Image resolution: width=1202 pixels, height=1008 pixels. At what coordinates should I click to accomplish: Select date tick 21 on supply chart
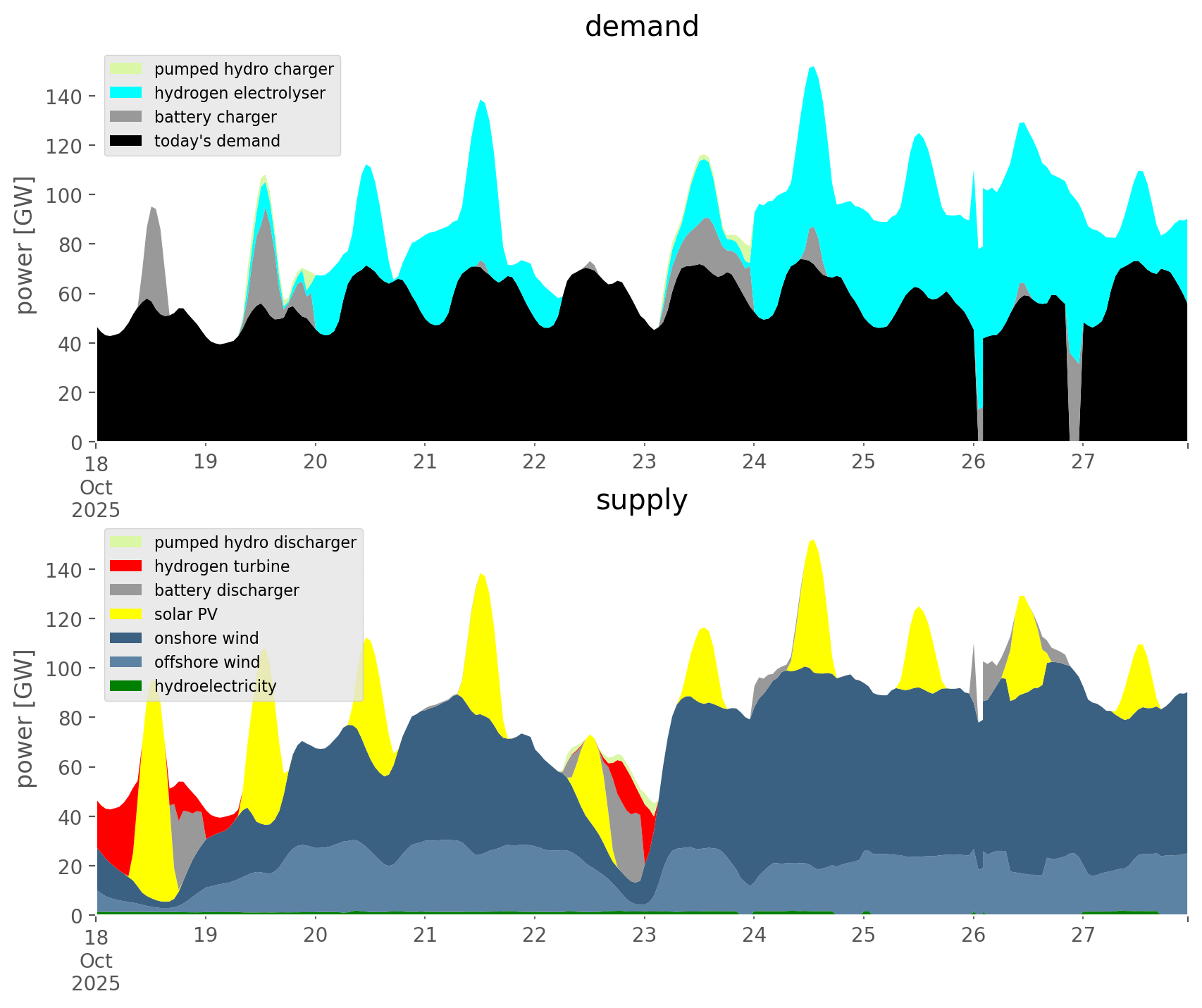point(425,935)
